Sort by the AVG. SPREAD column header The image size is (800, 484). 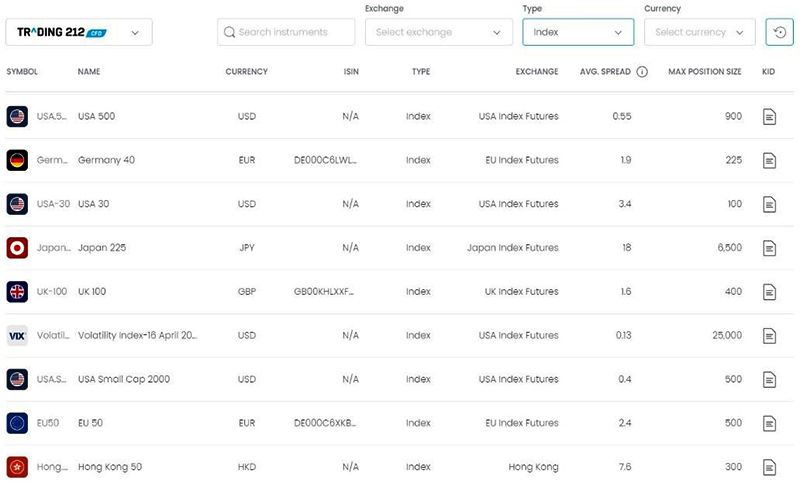(x=605, y=72)
